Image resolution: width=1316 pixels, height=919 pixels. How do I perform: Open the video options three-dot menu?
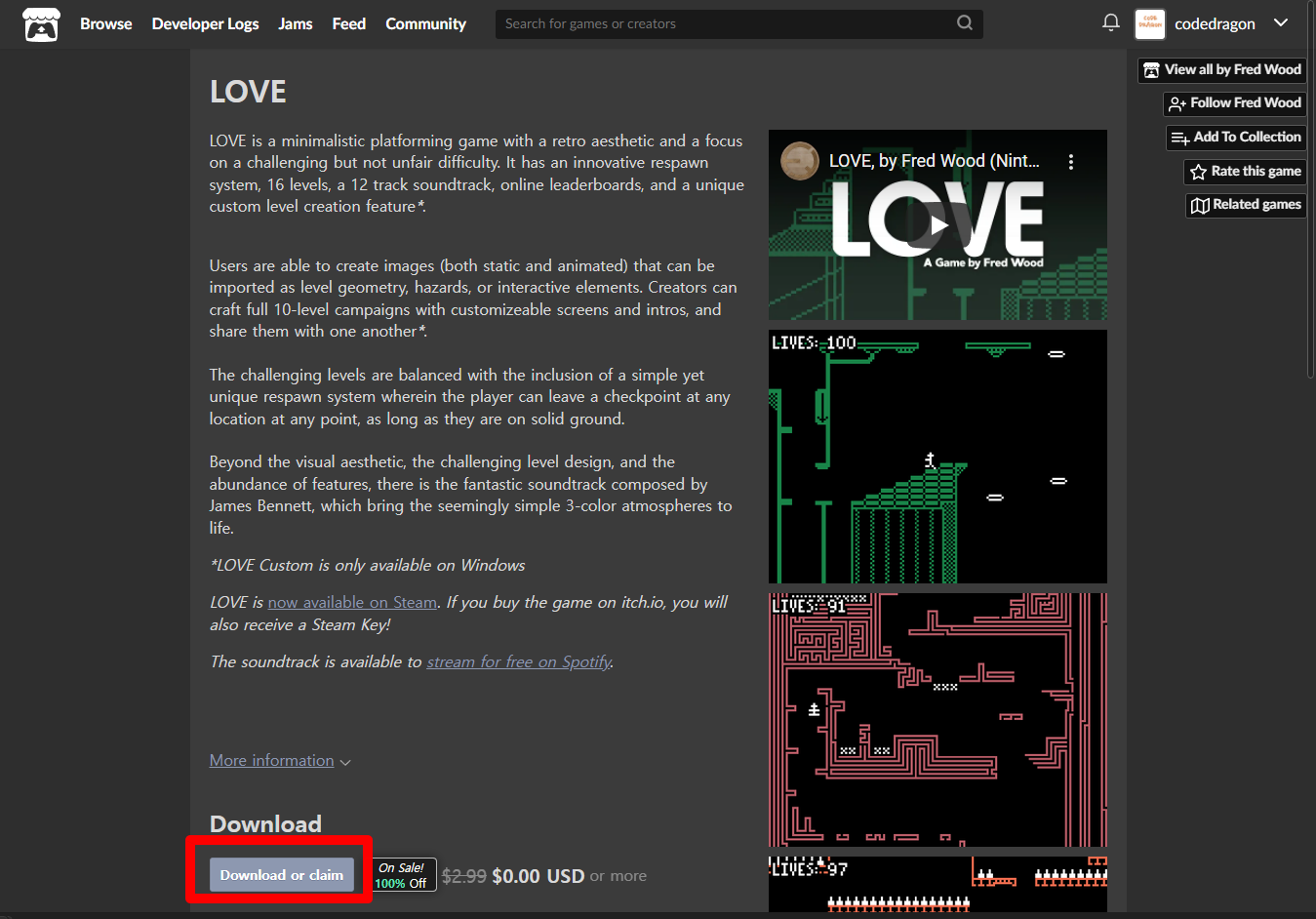point(1071,162)
